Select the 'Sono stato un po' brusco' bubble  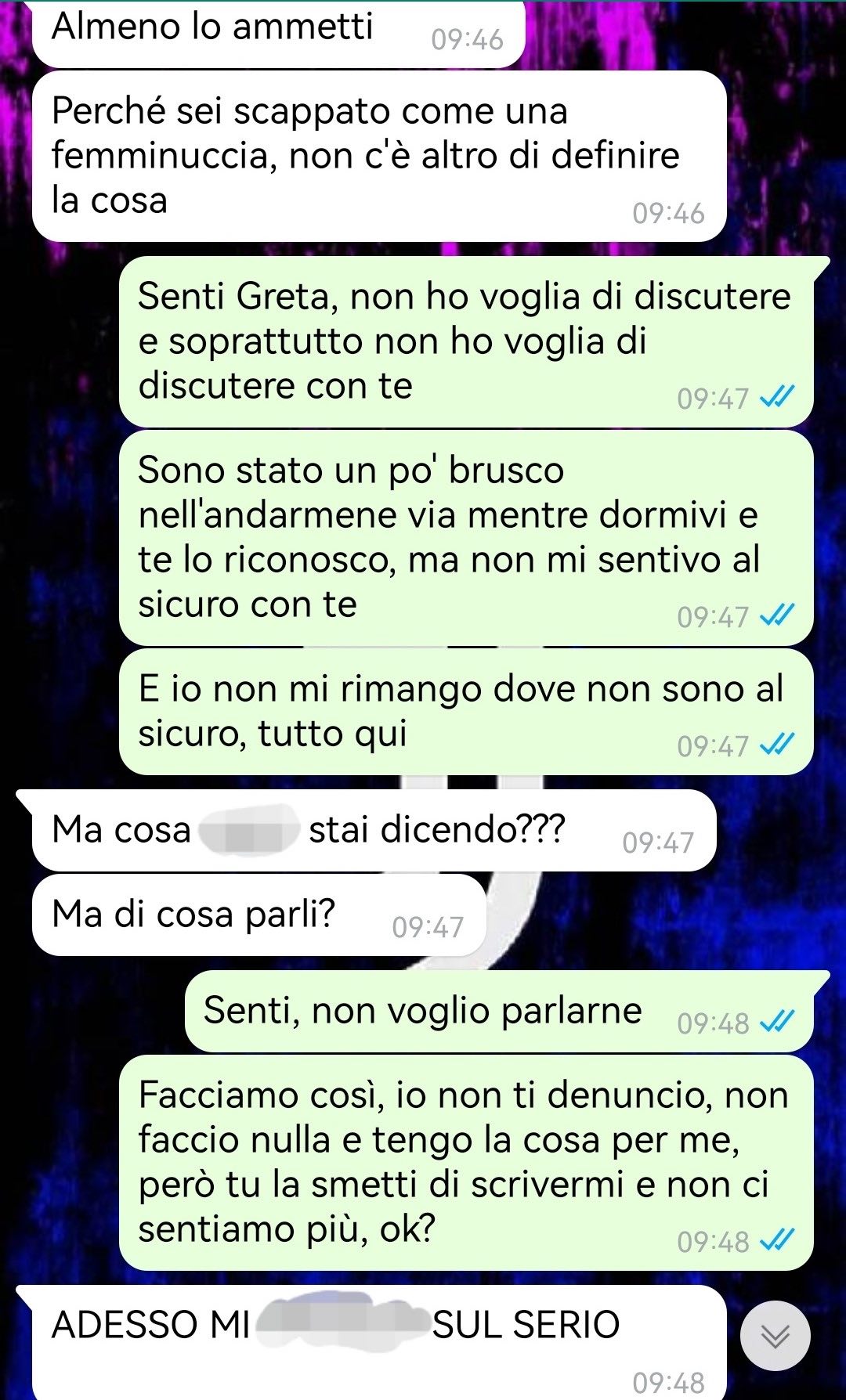(467, 538)
